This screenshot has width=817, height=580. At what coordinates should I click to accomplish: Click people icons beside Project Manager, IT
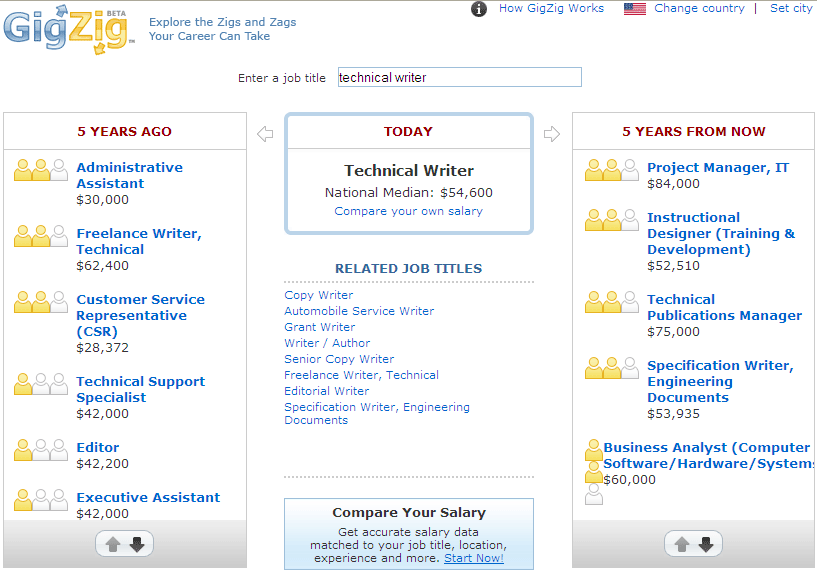612,170
